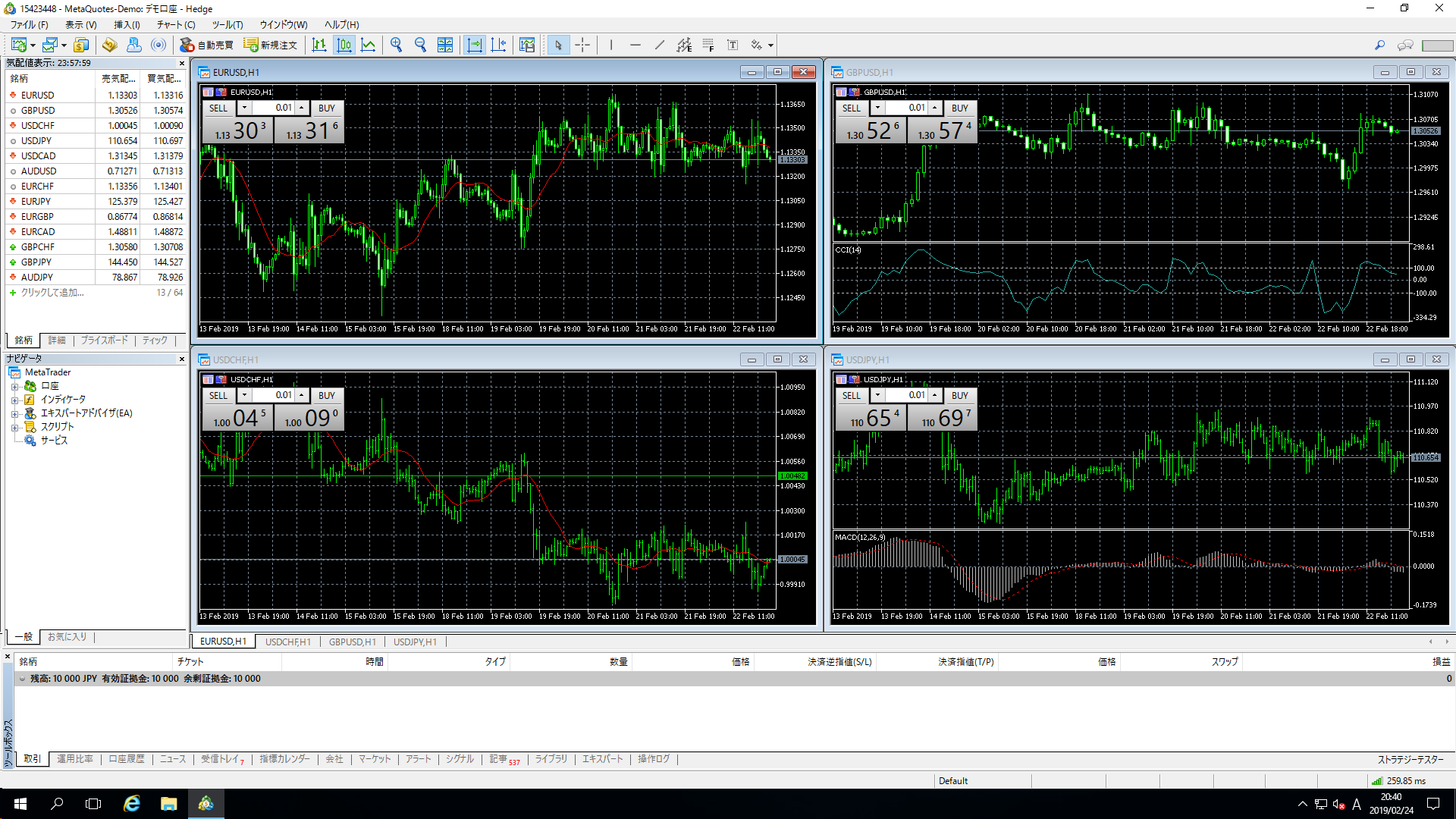Viewport: 1456px width, 819px height.
Task: Toggle the 自動売買 auto trading button
Action: 206,45
